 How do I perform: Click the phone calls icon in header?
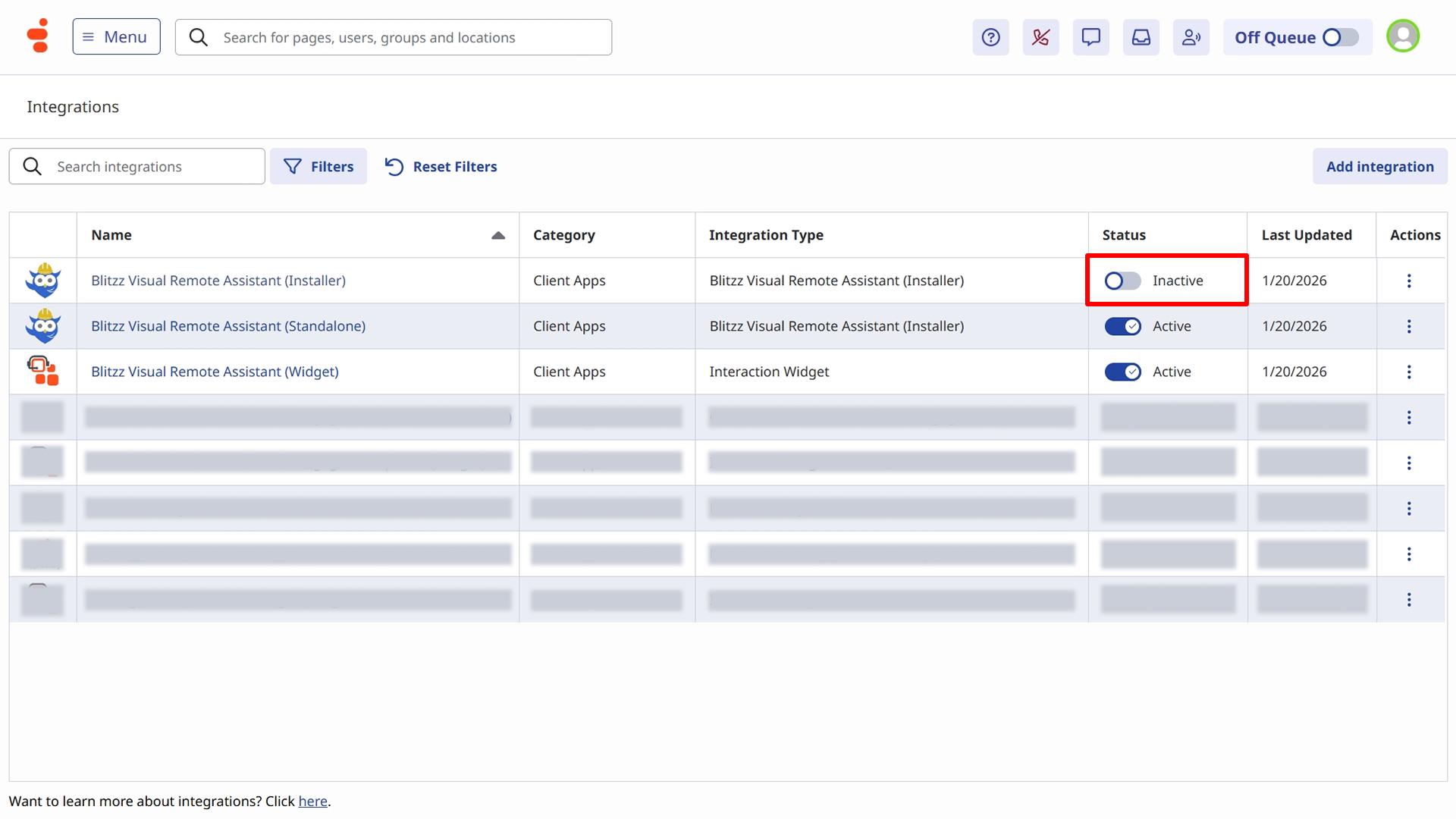[x=1040, y=37]
